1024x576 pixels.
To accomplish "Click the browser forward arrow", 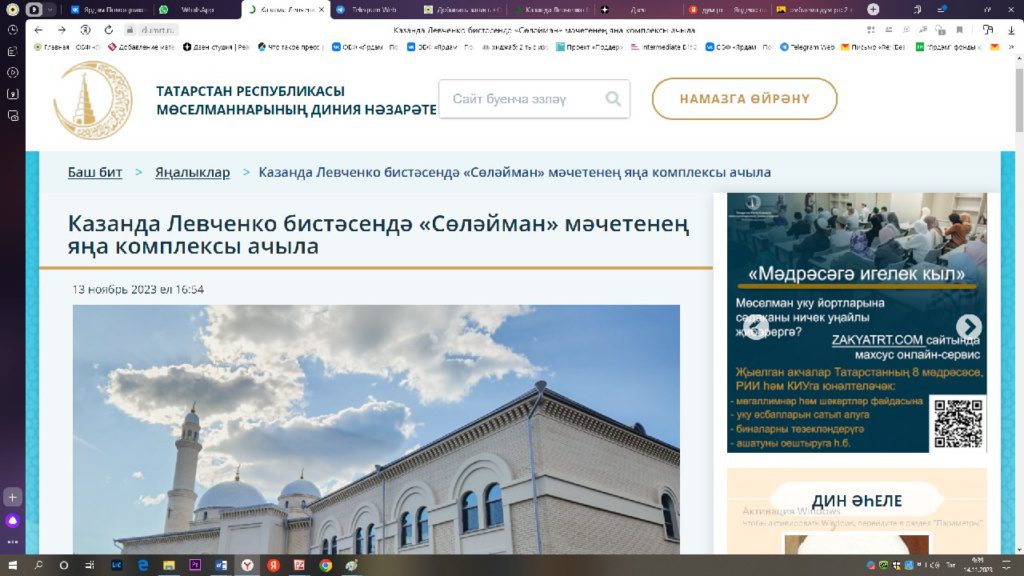I will pos(61,30).
